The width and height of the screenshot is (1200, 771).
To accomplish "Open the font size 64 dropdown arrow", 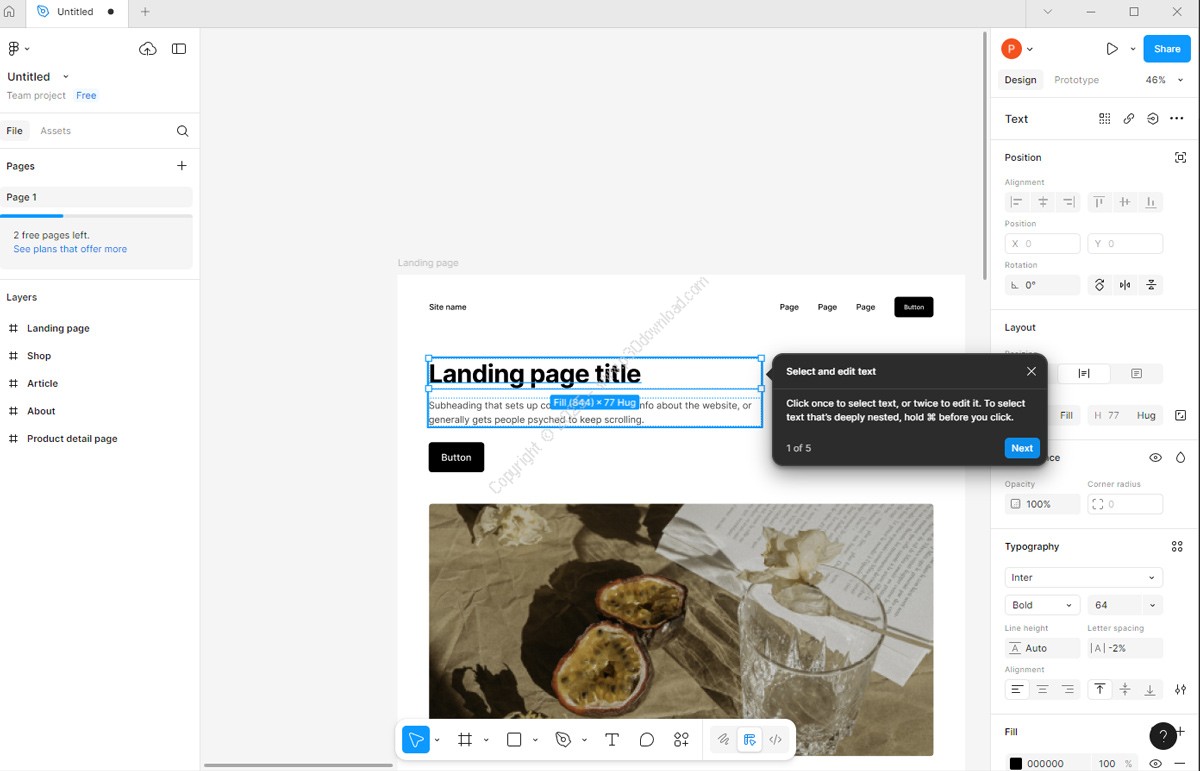I will [1152, 605].
